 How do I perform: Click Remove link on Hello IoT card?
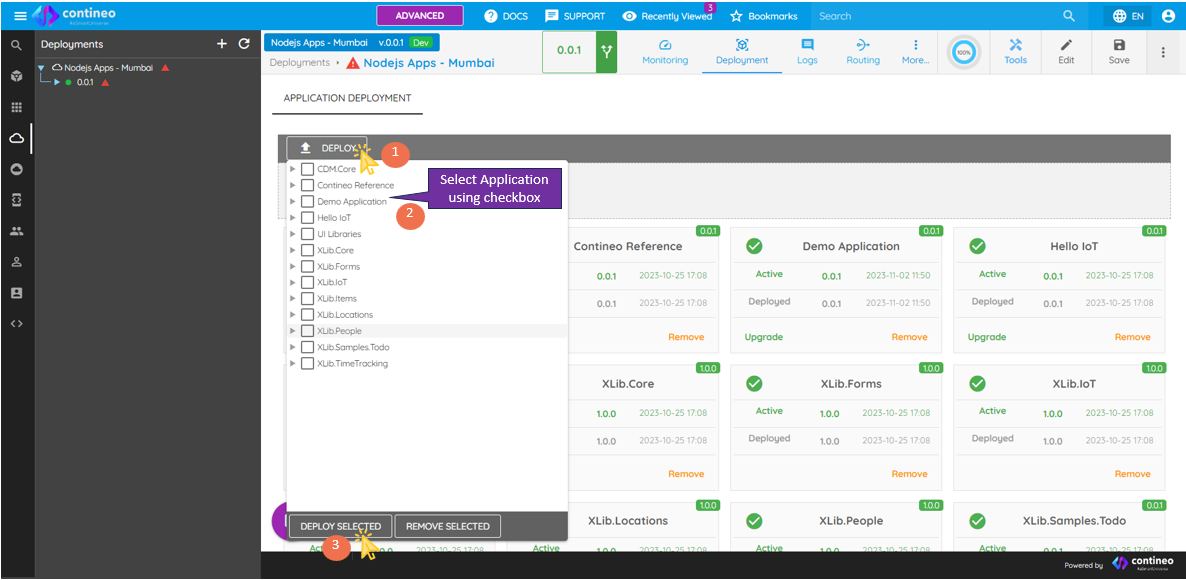(x=1132, y=337)
